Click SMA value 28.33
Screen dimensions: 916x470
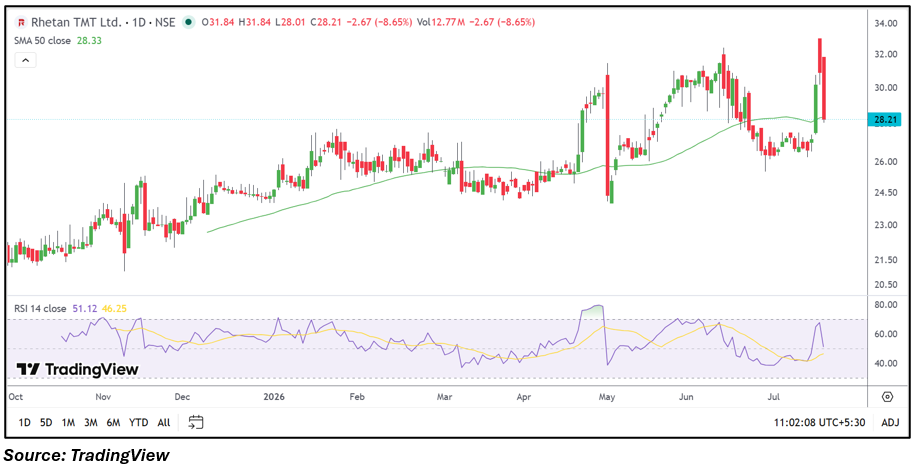(x=89, y=41)
